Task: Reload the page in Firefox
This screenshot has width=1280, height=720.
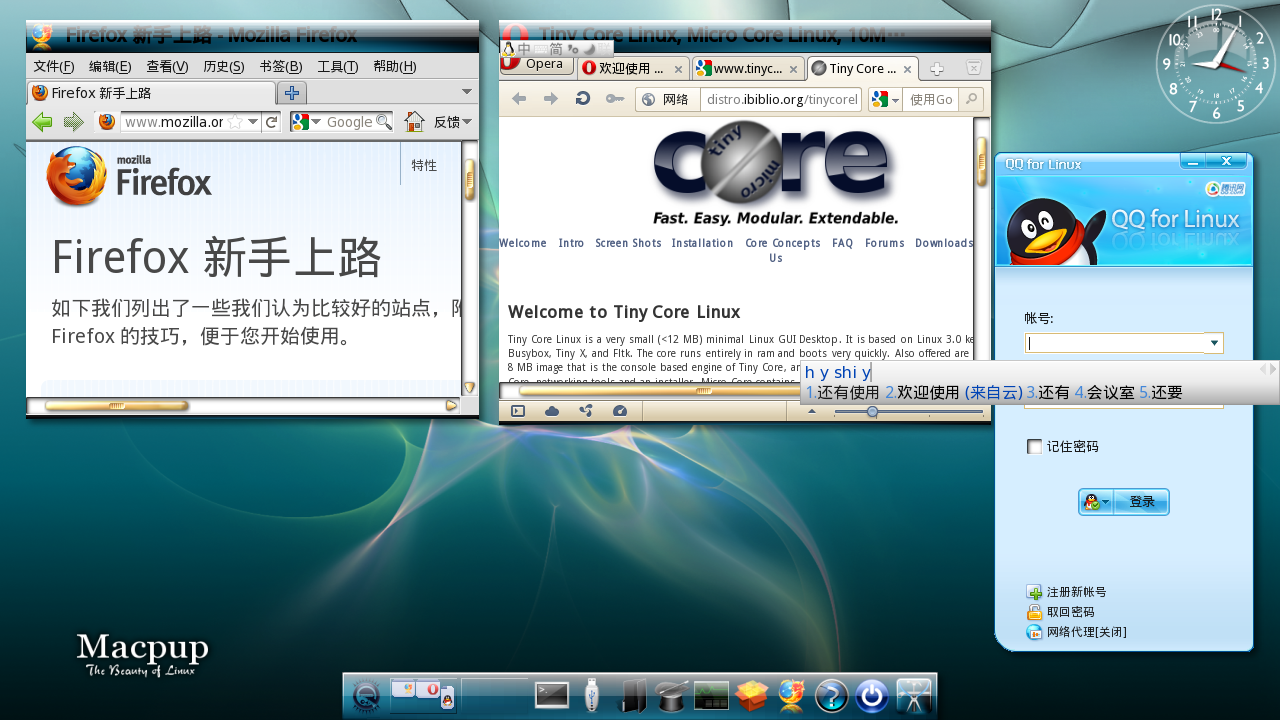Action: coord(271,122)
